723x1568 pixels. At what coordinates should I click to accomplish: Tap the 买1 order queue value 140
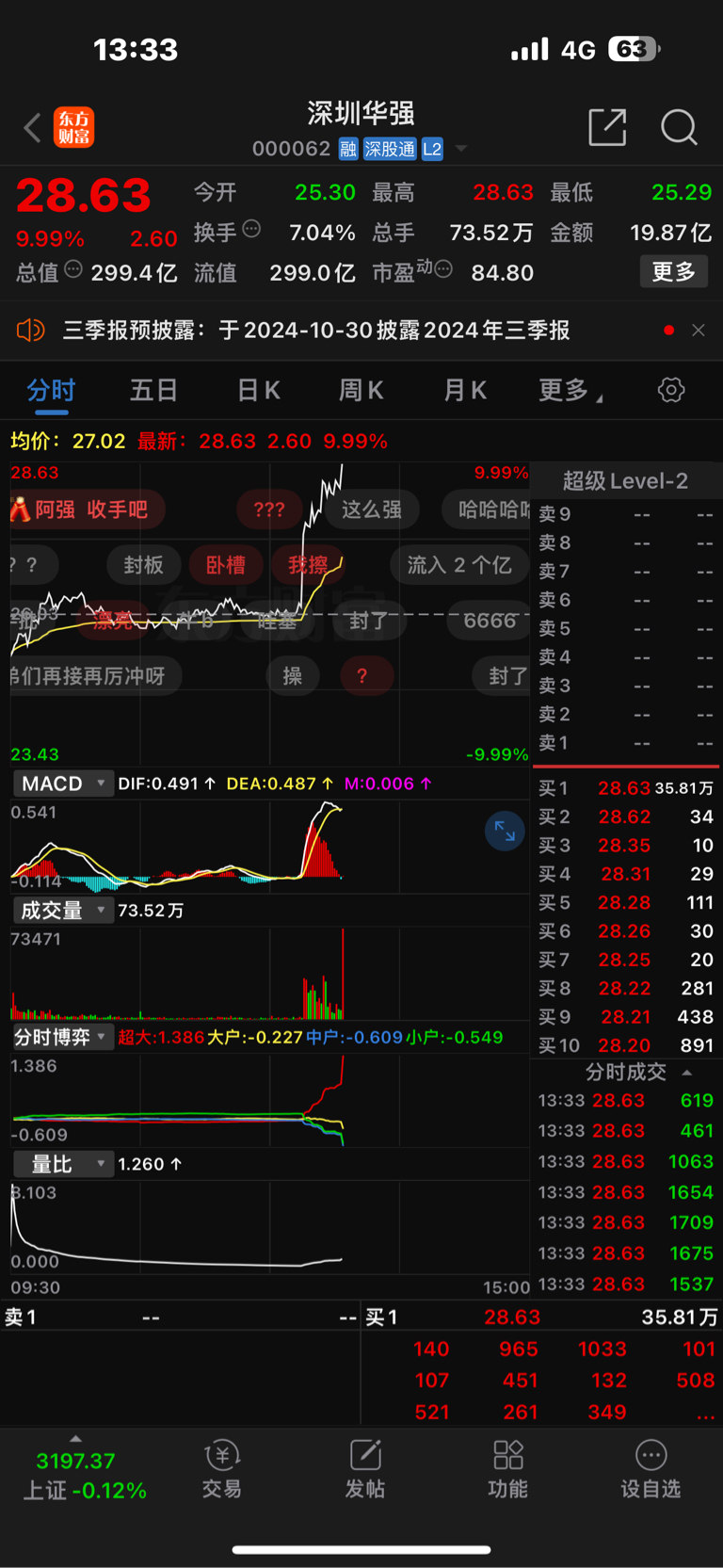pyautogui.click(x=431, y=1349)
